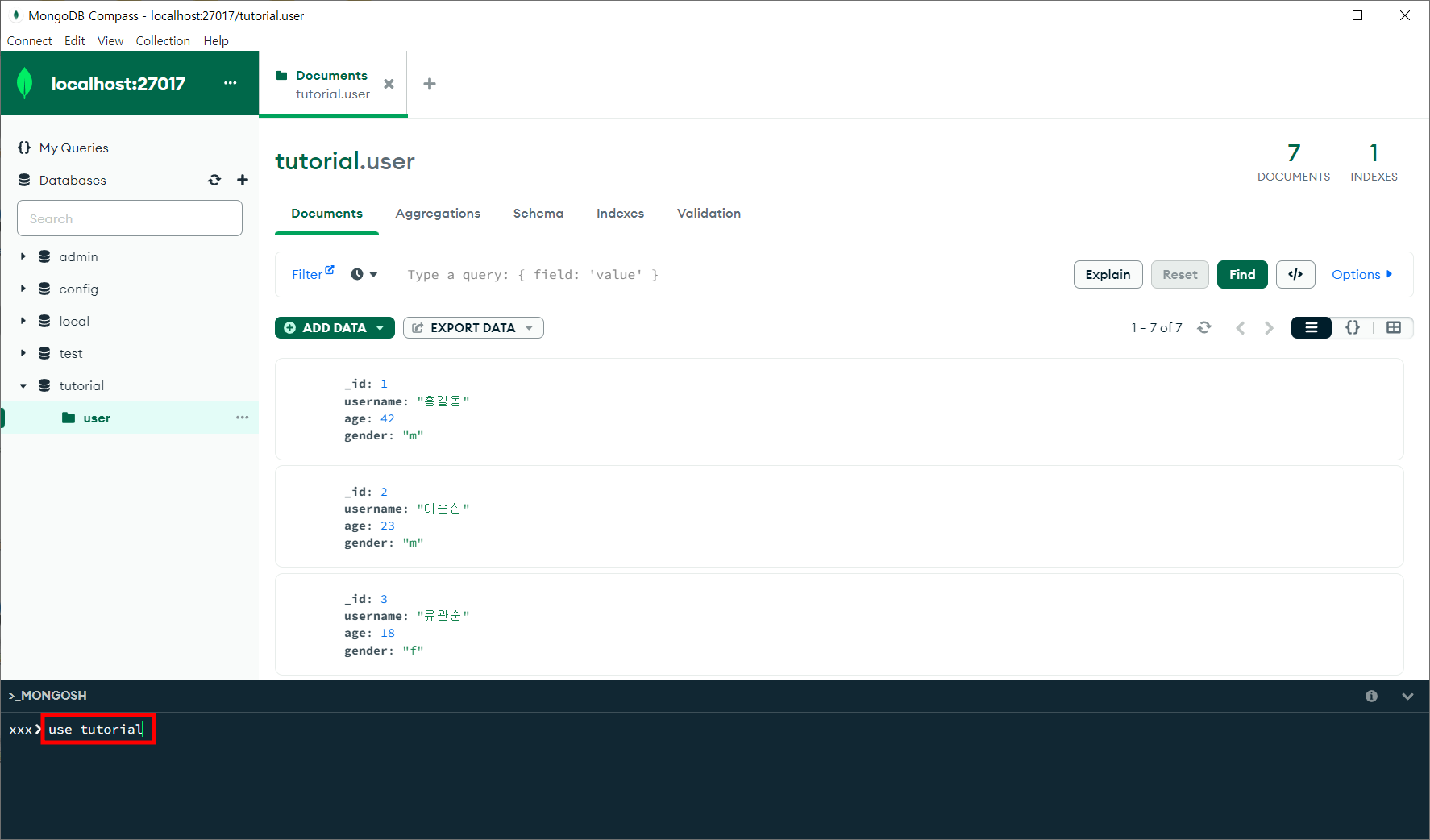The height and width of the screenshot is (840, 1430).
Task: Open the Edit menu
Action: pyautogui.click(x=74, y=40)
